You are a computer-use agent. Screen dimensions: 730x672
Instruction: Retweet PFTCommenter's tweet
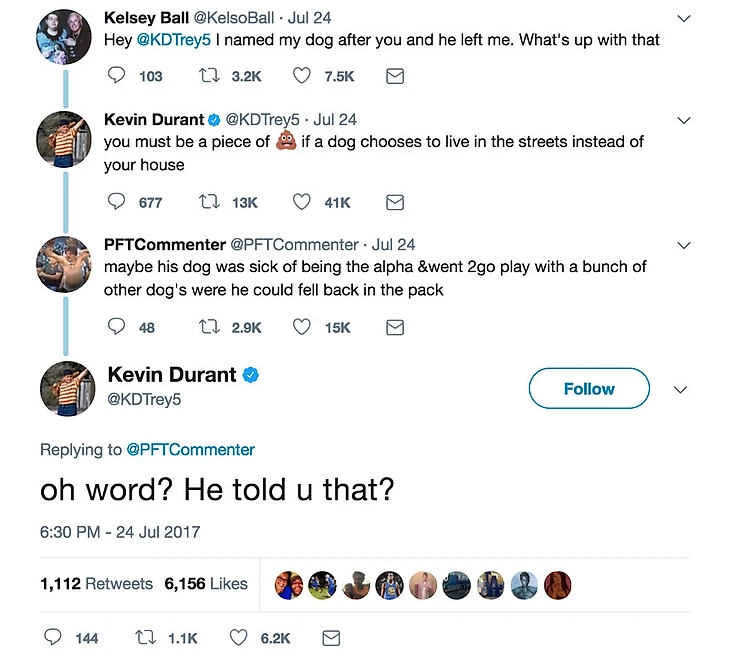pos(212,327)
